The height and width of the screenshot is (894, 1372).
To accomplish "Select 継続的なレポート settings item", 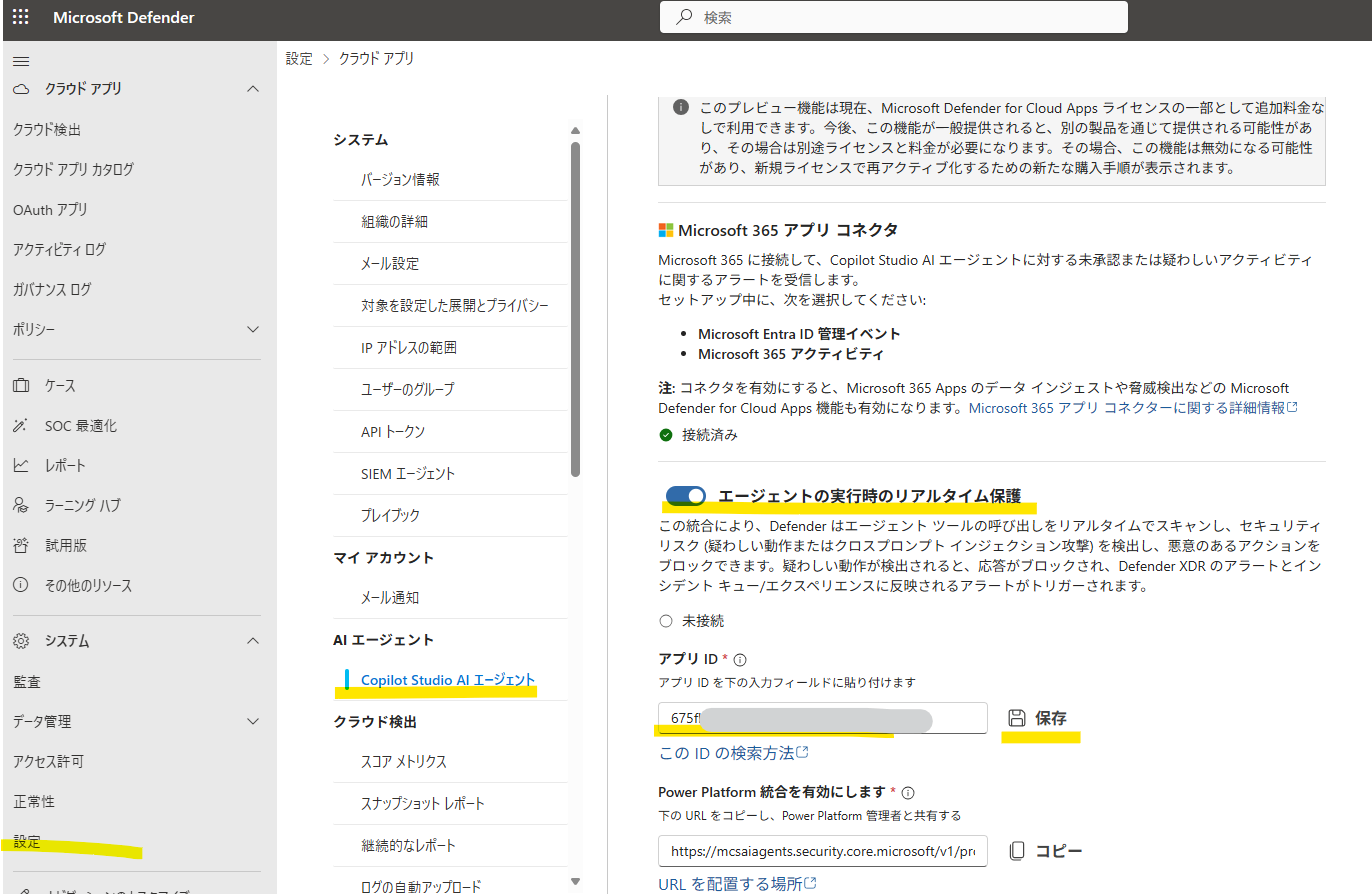I will 408,846.
